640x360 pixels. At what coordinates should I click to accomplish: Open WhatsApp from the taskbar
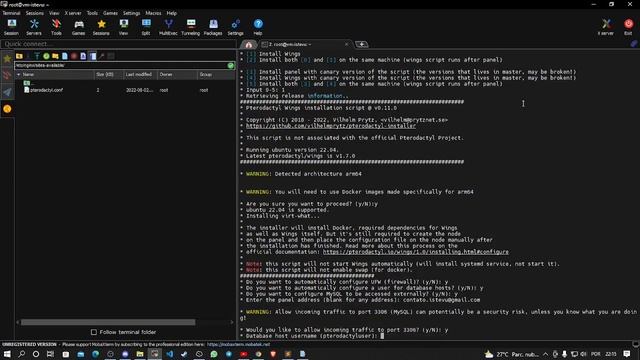pyautogui.click(x=214, y=354)
